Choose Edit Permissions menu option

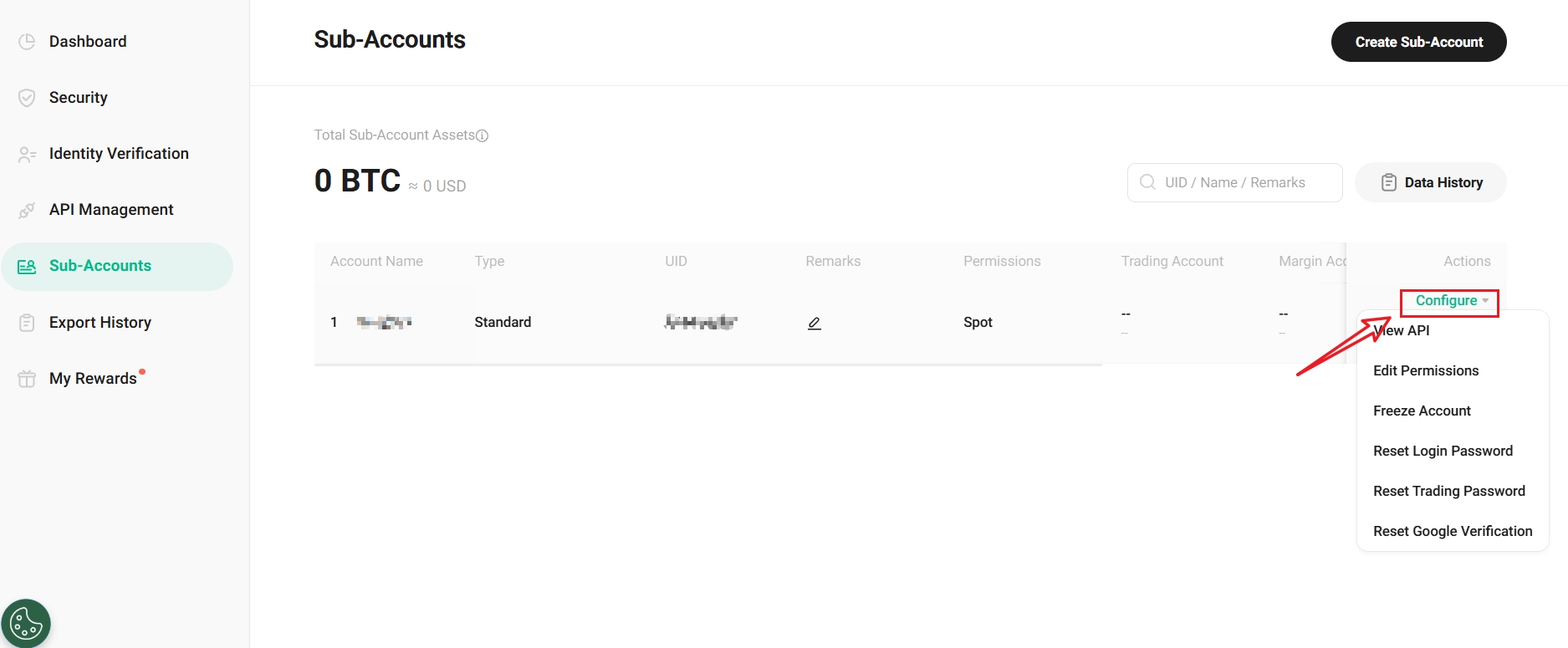click(x=1426, y=370)
